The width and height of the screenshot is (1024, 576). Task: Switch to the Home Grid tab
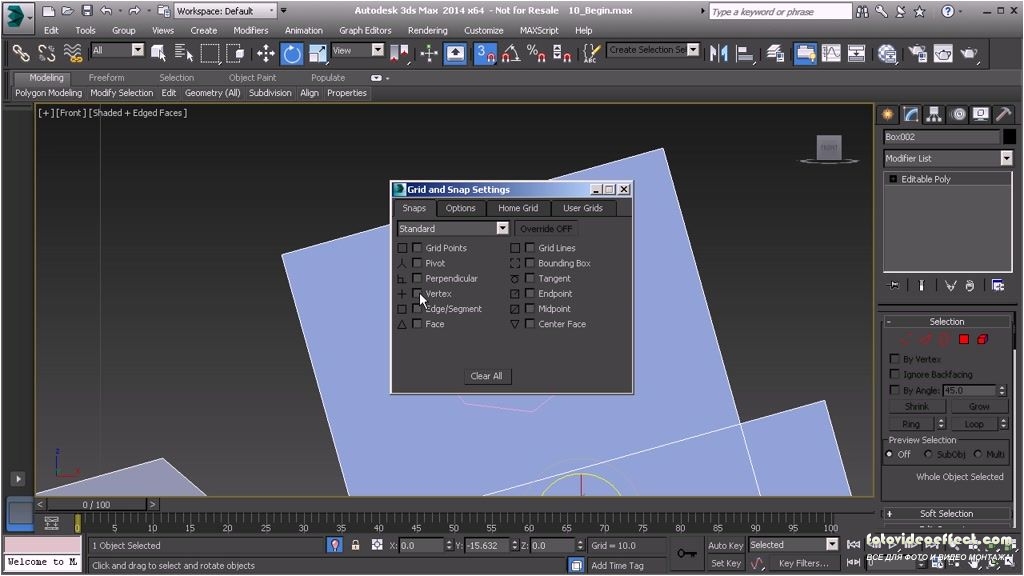click(518, 208)
